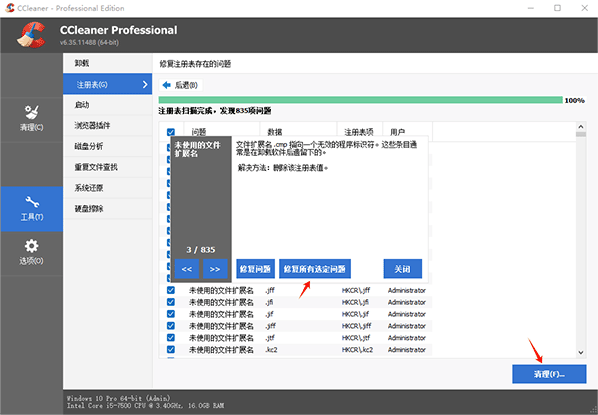
Task: Open the 系统还原 system restore tool
Action: coord(108,188)
